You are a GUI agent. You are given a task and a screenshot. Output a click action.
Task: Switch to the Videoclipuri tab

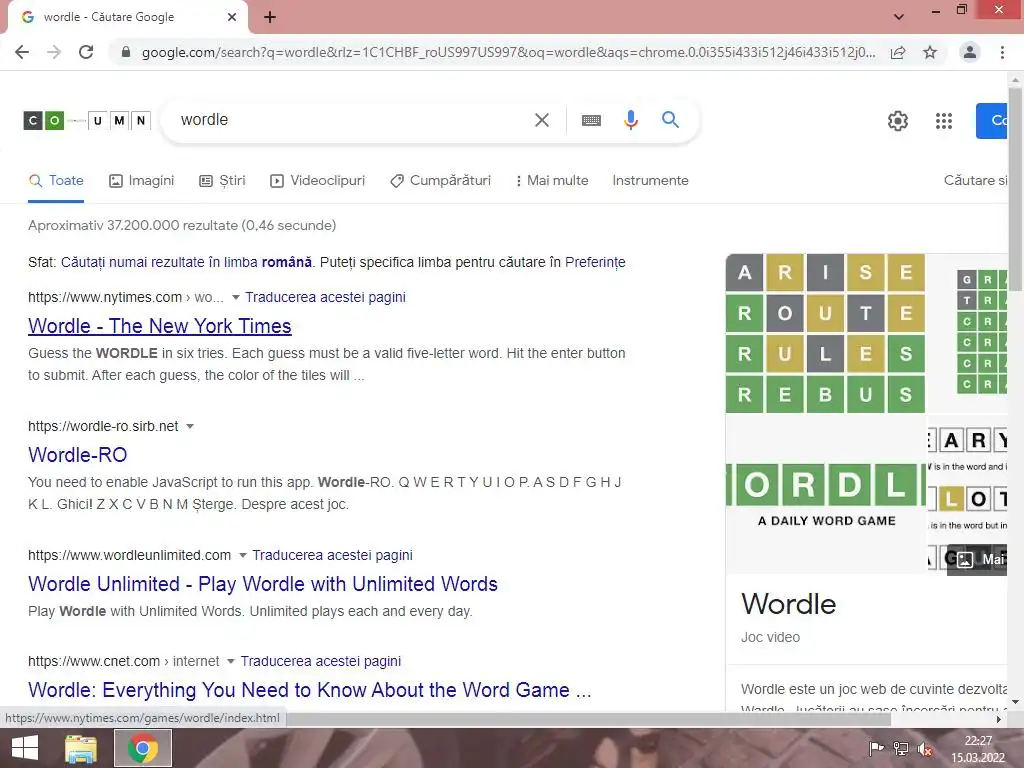[317, 181]
